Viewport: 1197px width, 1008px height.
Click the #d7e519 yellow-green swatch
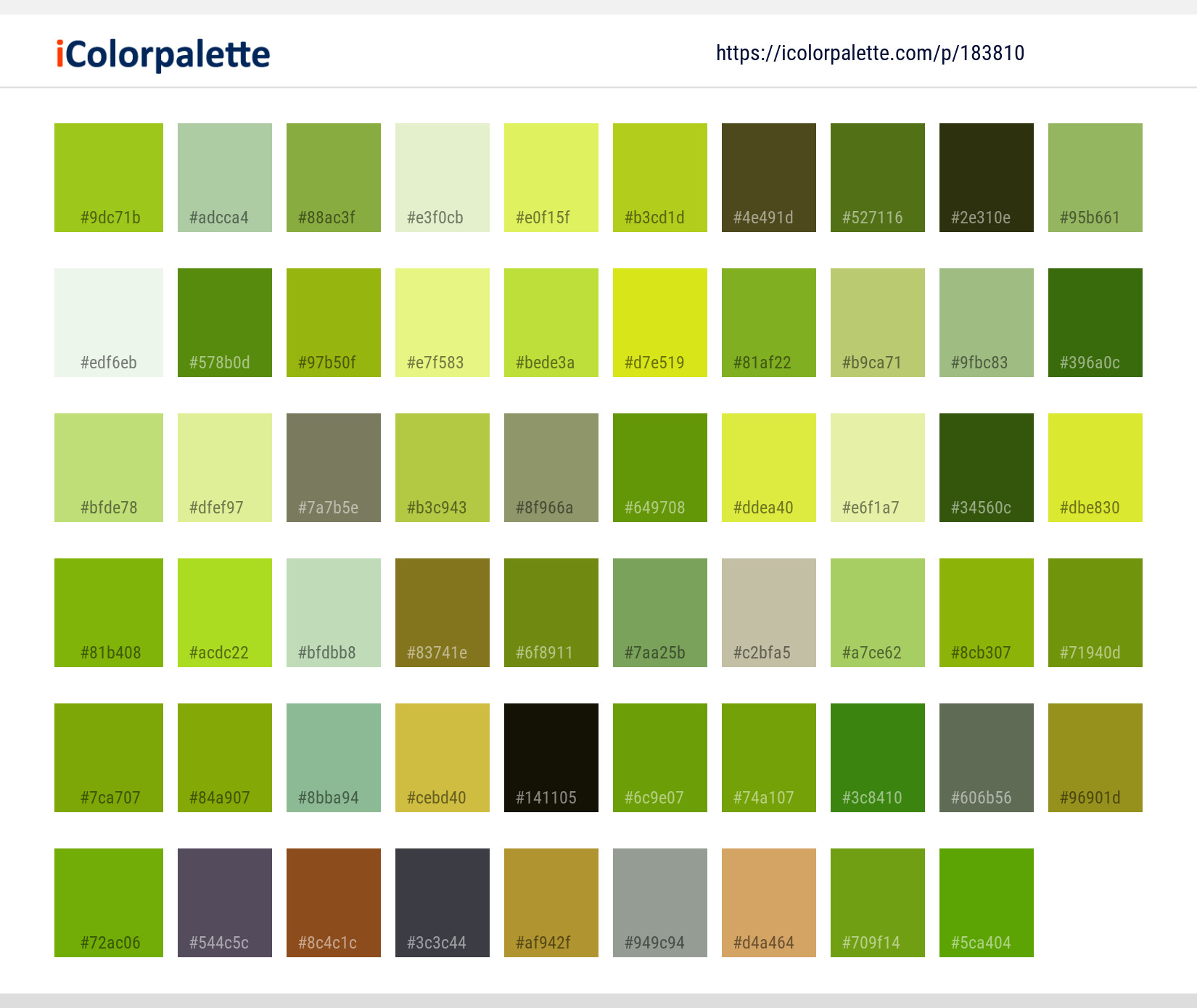tap(660, 323)
